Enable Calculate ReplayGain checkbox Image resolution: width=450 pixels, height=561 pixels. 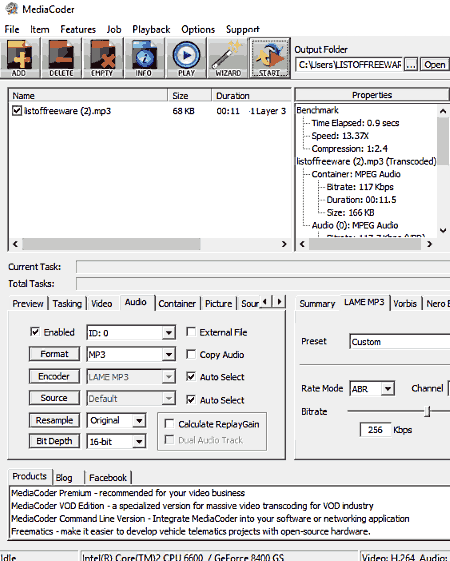pyautogui.click(x=169, y=424)
